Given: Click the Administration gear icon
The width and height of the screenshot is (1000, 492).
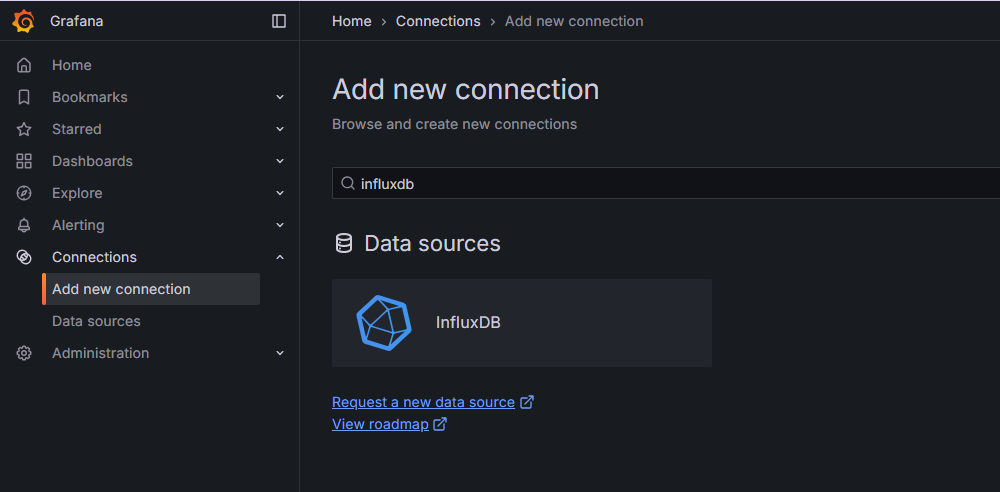Looking at the screenshot, I should click(x=24, y=353).
